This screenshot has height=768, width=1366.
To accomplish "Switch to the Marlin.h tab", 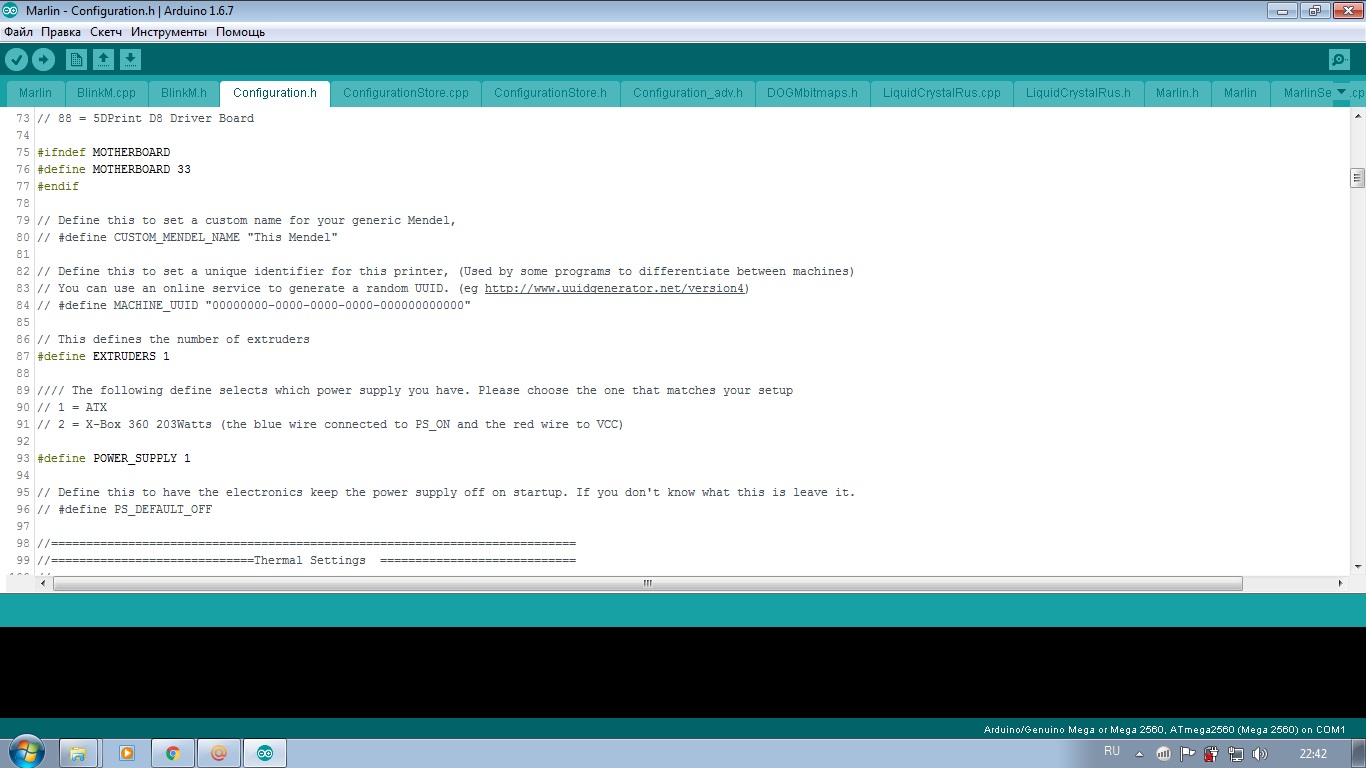I will click(1177, 93).
